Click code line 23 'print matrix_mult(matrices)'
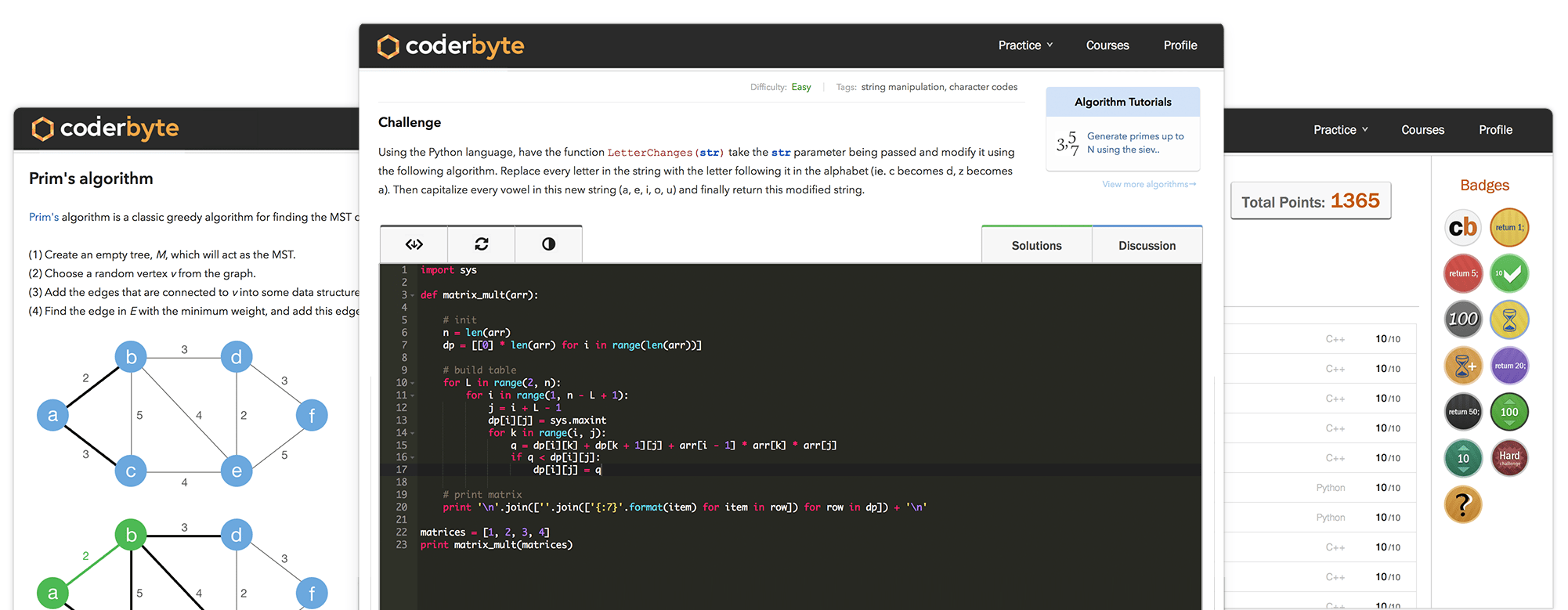 (497, 545)
